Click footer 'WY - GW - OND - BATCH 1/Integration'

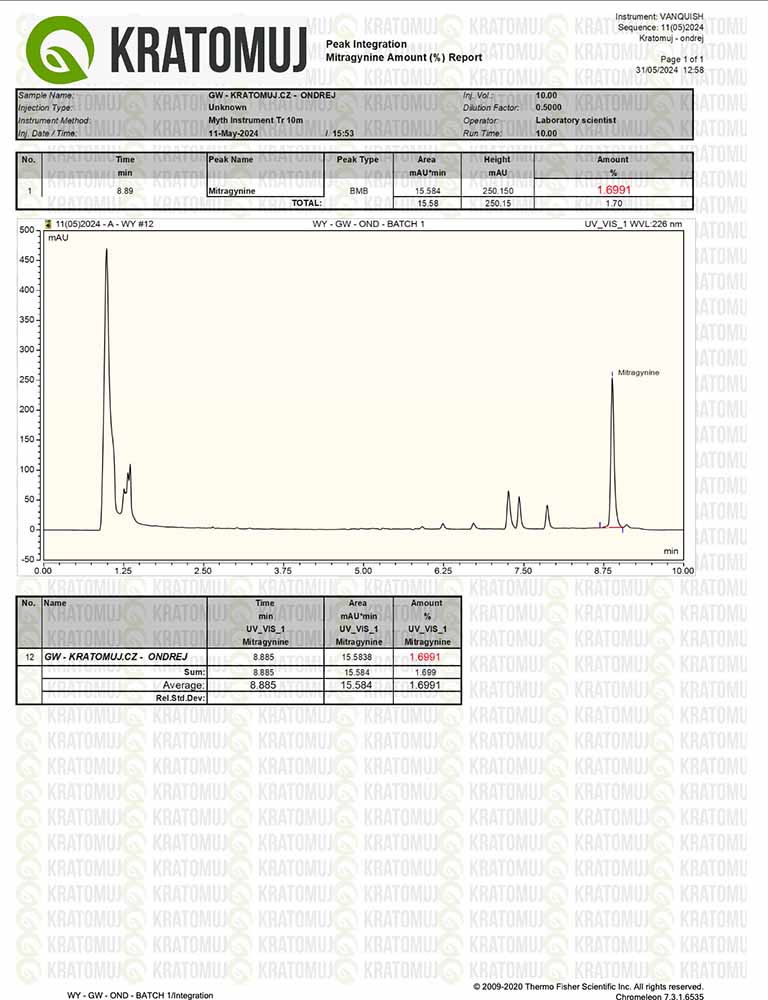click(x=140, y=995)
